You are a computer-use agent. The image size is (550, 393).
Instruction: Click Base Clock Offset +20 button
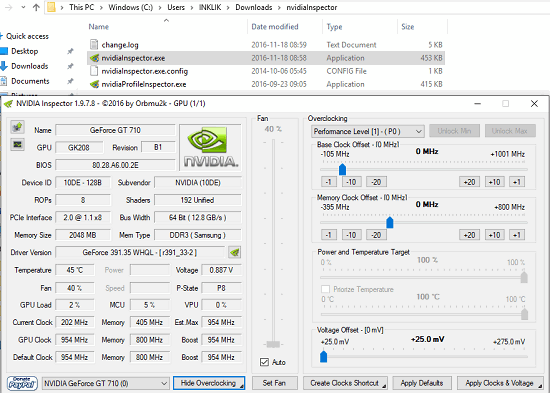coord(469,182)
